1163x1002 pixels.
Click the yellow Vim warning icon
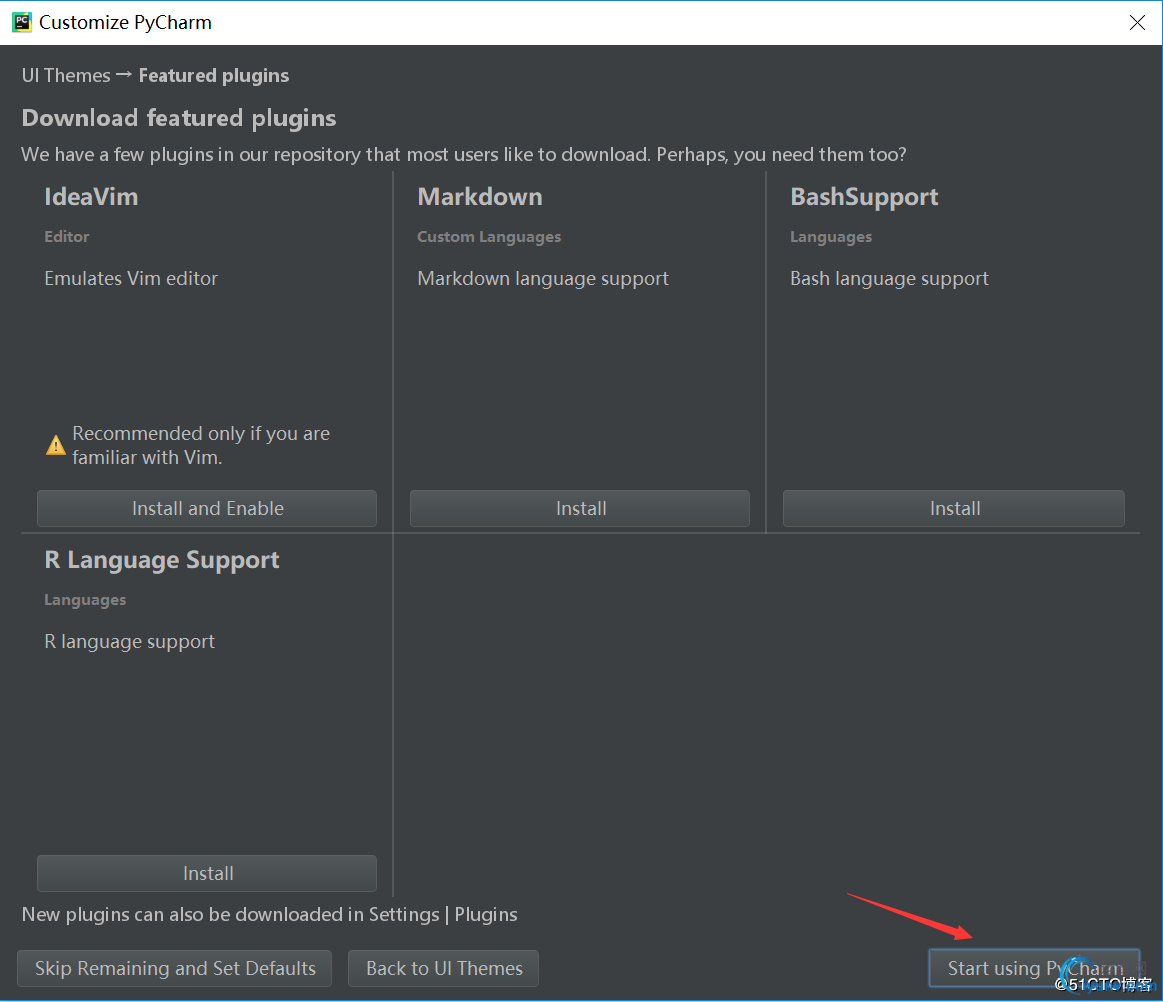(x=56, y=445)
